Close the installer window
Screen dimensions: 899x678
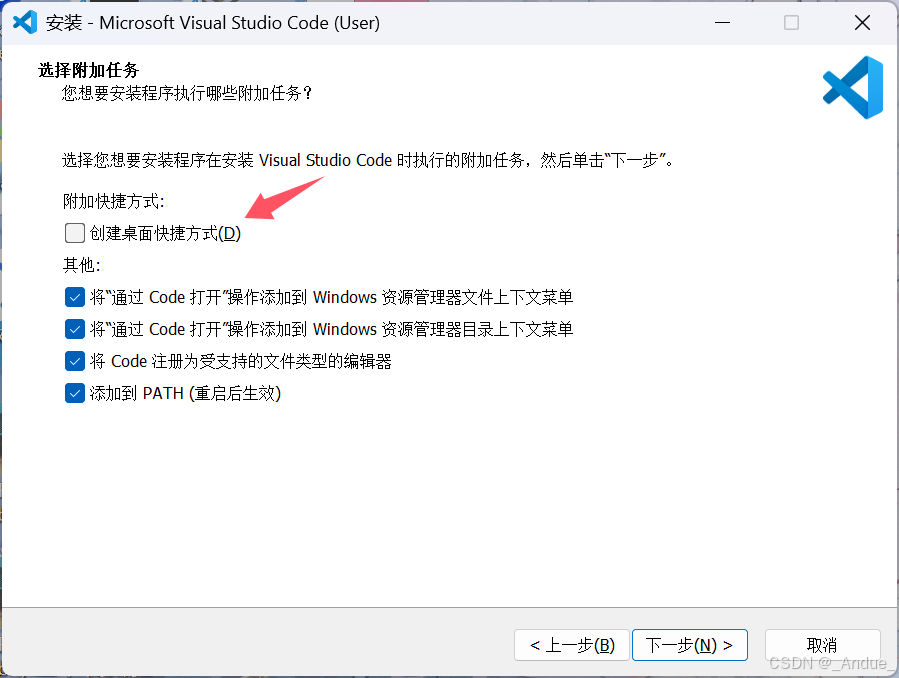click(862, 23)
